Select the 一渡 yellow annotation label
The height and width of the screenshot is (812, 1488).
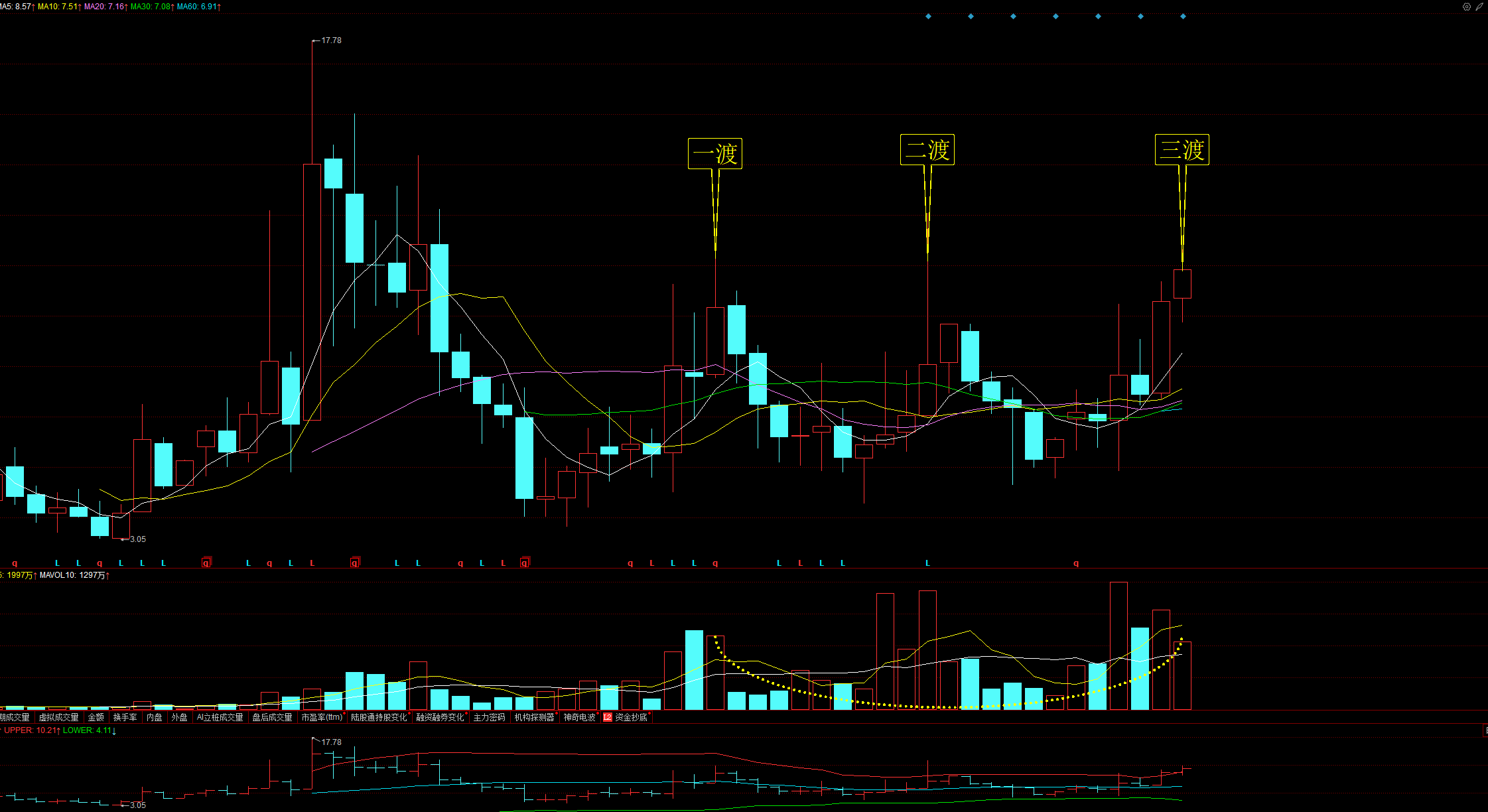pyautogui.click(x=714, y=154)
